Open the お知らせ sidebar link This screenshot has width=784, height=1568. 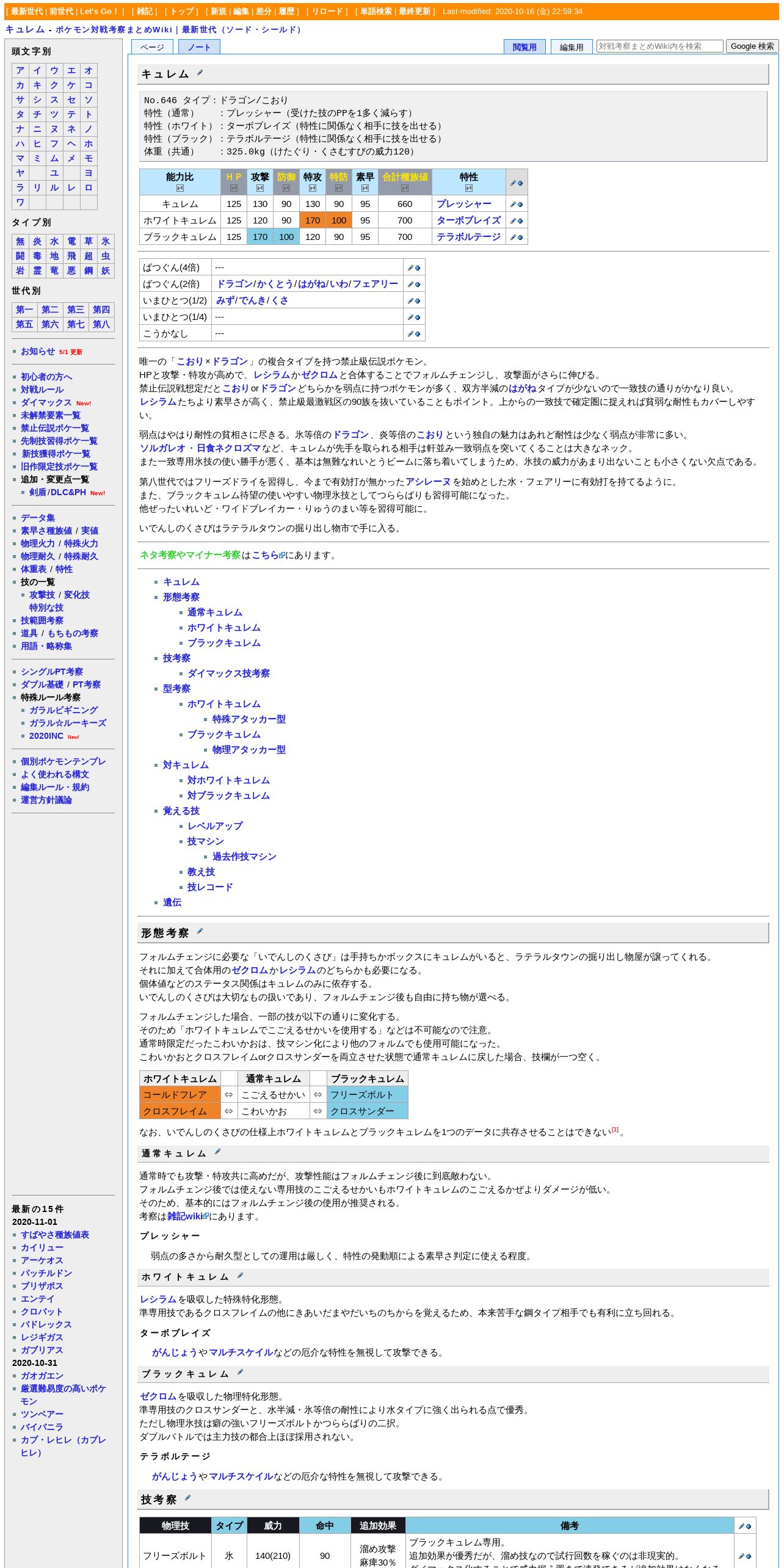tap(38, 352)
